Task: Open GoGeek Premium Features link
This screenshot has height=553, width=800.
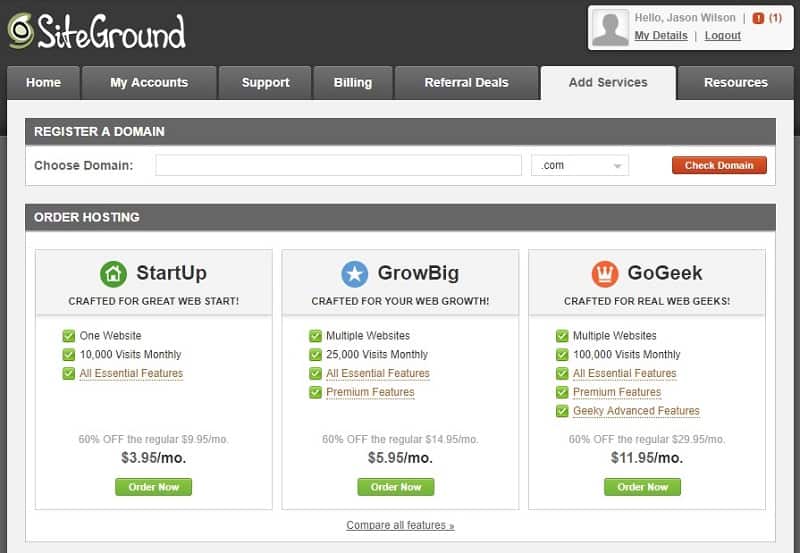Action: coord(617,392)
